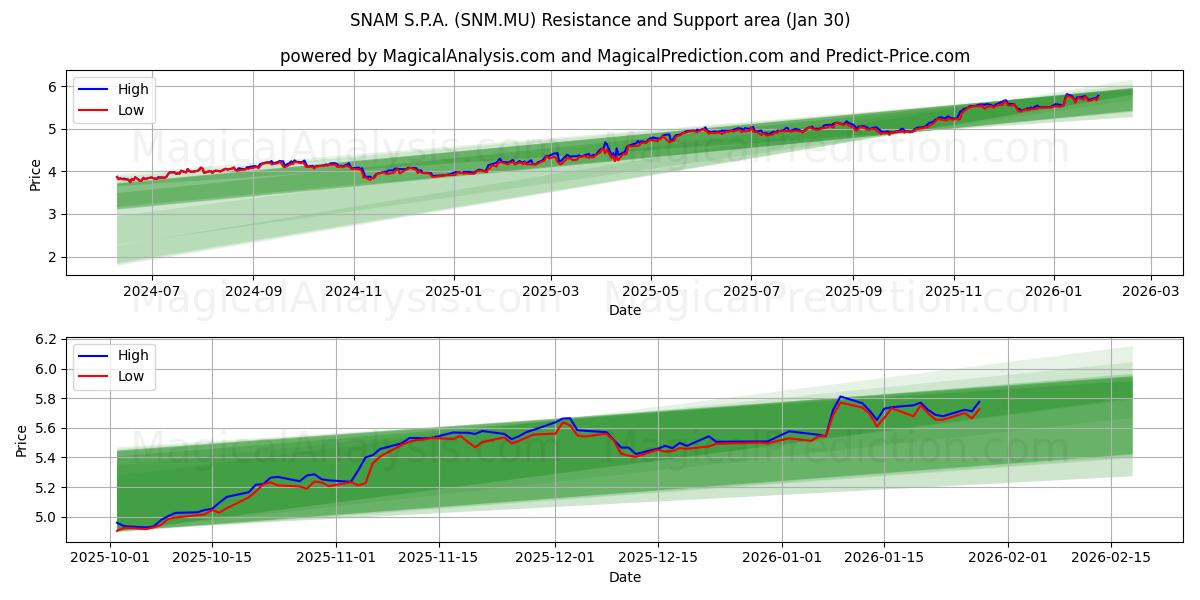Viewport: 1200px width, 600px height.
Task: Click the '2025-09' x-axis tick label
Action: (x=854, y=291)
